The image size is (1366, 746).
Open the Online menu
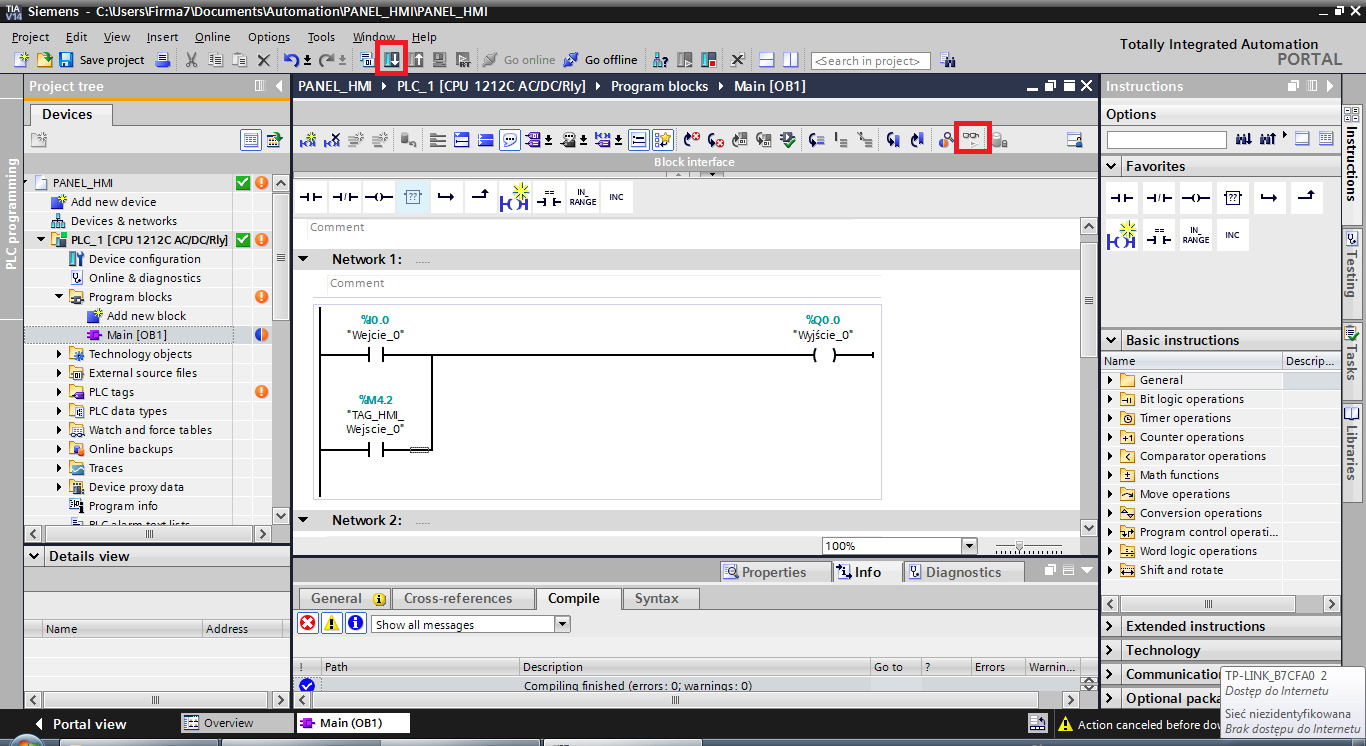[x=212, y=37]
